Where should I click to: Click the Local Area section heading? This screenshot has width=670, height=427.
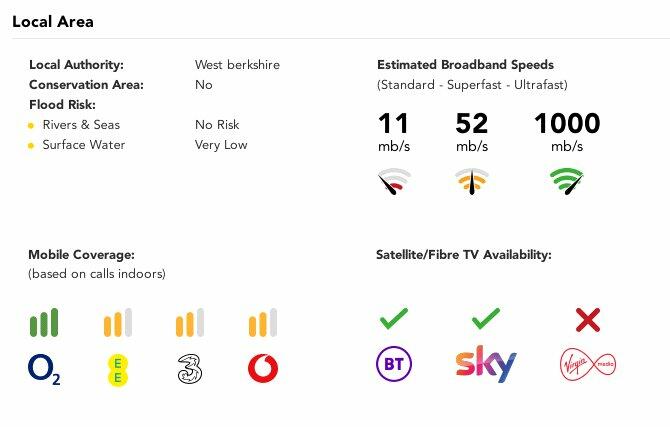[53, 21]
